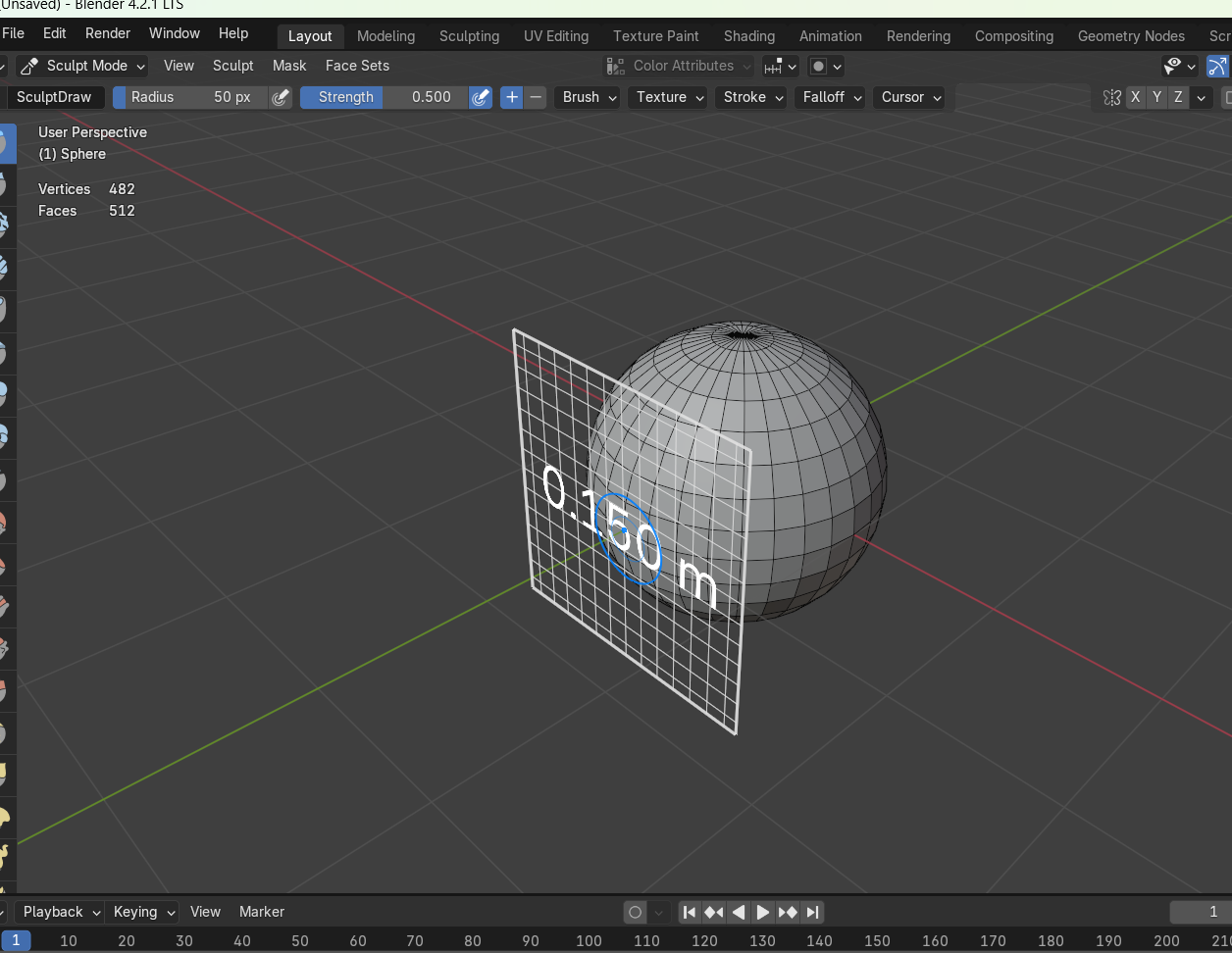Jump to the timeline start frame
The image size is (1232, 953).
(690, 912)
